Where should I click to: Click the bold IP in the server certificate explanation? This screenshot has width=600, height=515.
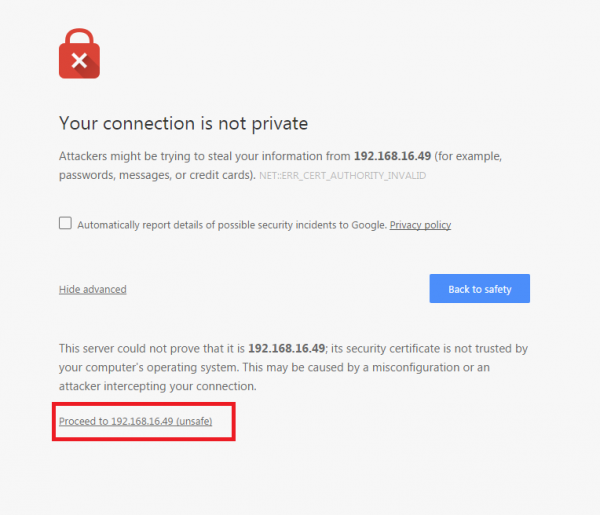tap(288, 348)
